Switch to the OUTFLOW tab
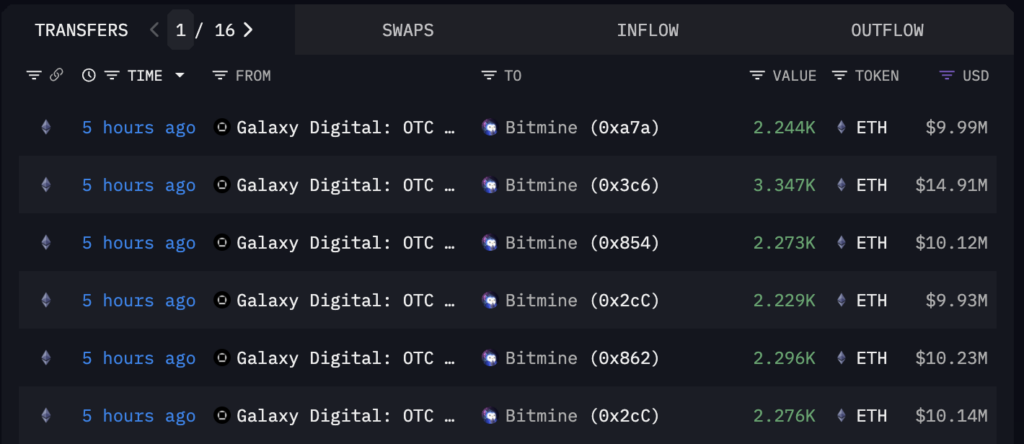Image resolution: width=1024 pixels, height=444 pixels. point(888,30)
